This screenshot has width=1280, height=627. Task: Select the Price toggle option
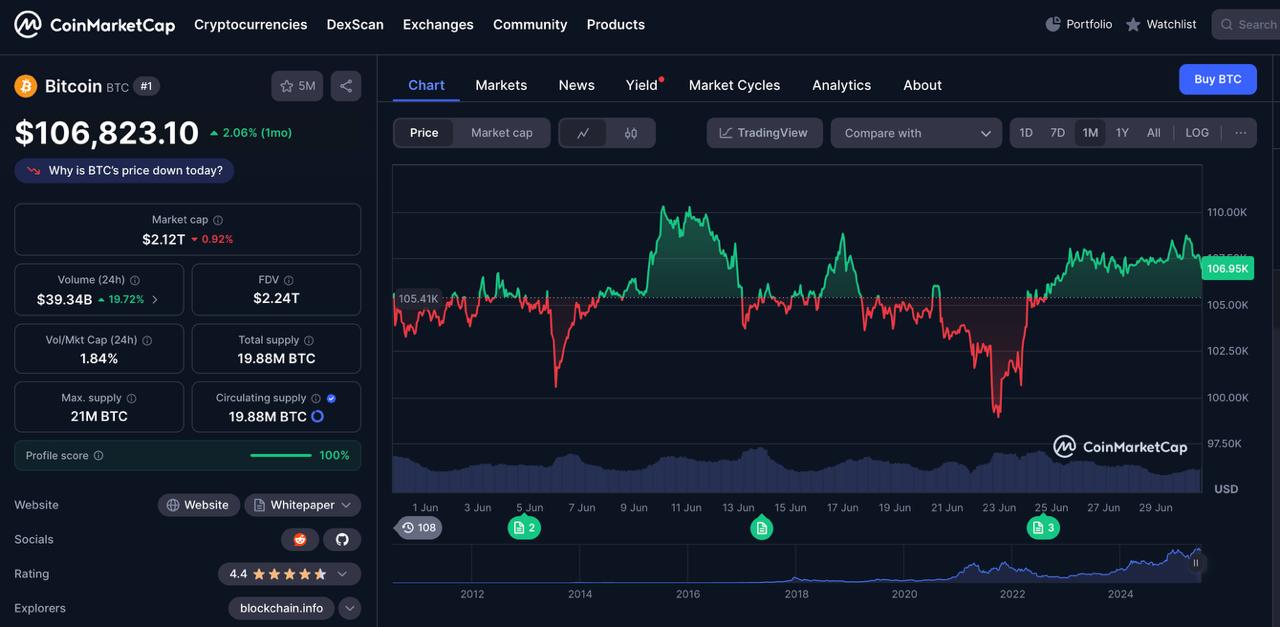point(424,133)
